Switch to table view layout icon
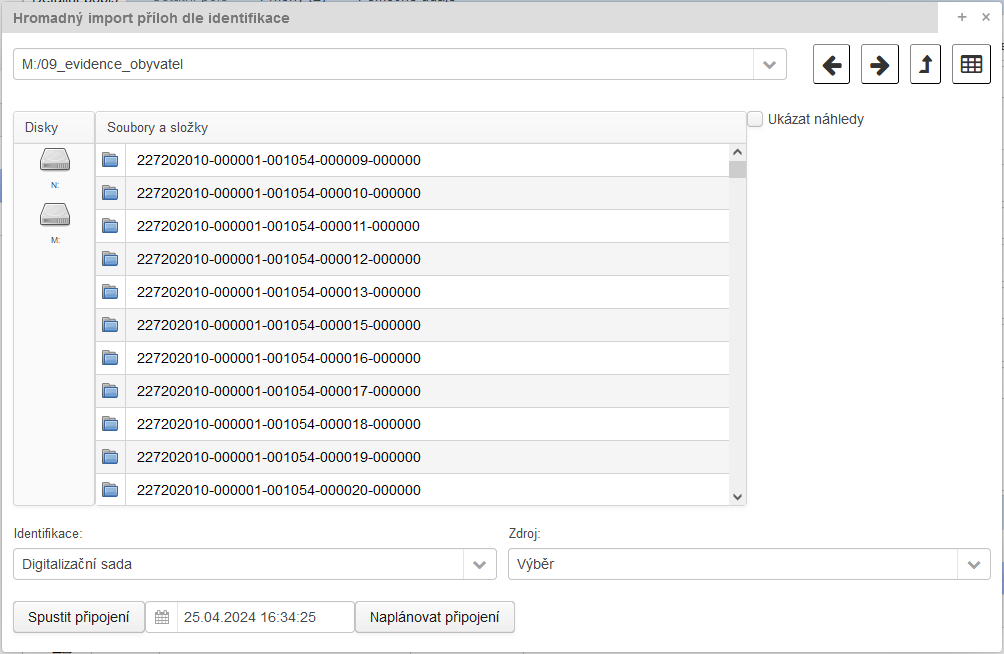1004x654 pixels. tap(971, 65)
